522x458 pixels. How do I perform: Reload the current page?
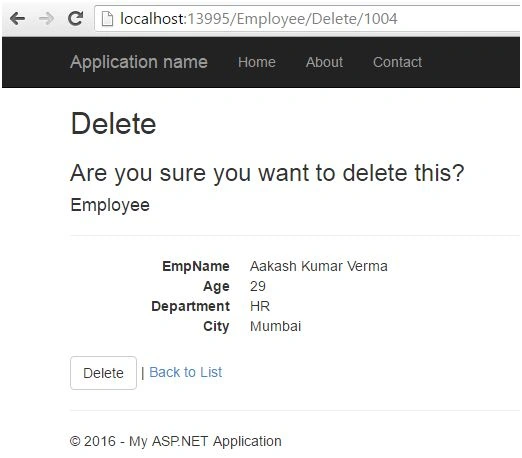click(76, 18)
